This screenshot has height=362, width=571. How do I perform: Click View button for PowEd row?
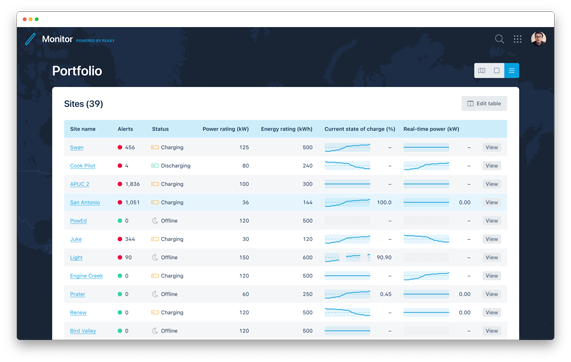491,221
